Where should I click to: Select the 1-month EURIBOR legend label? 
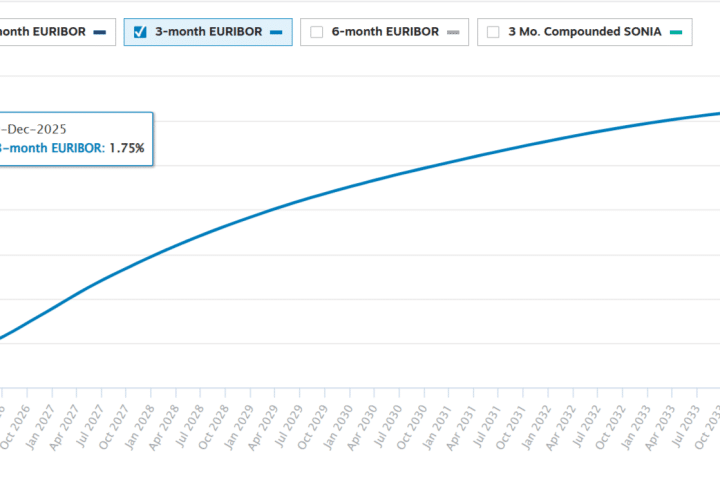click(40, 32)
